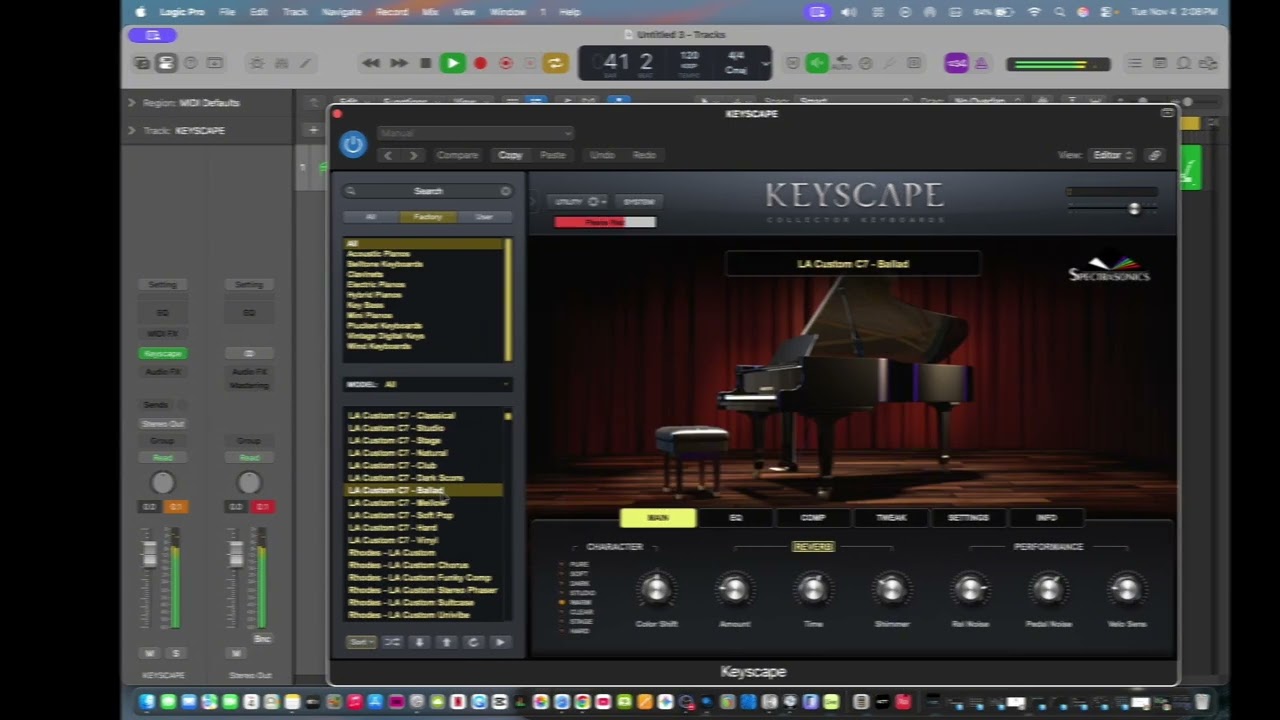Select the User directory filter

484,217
